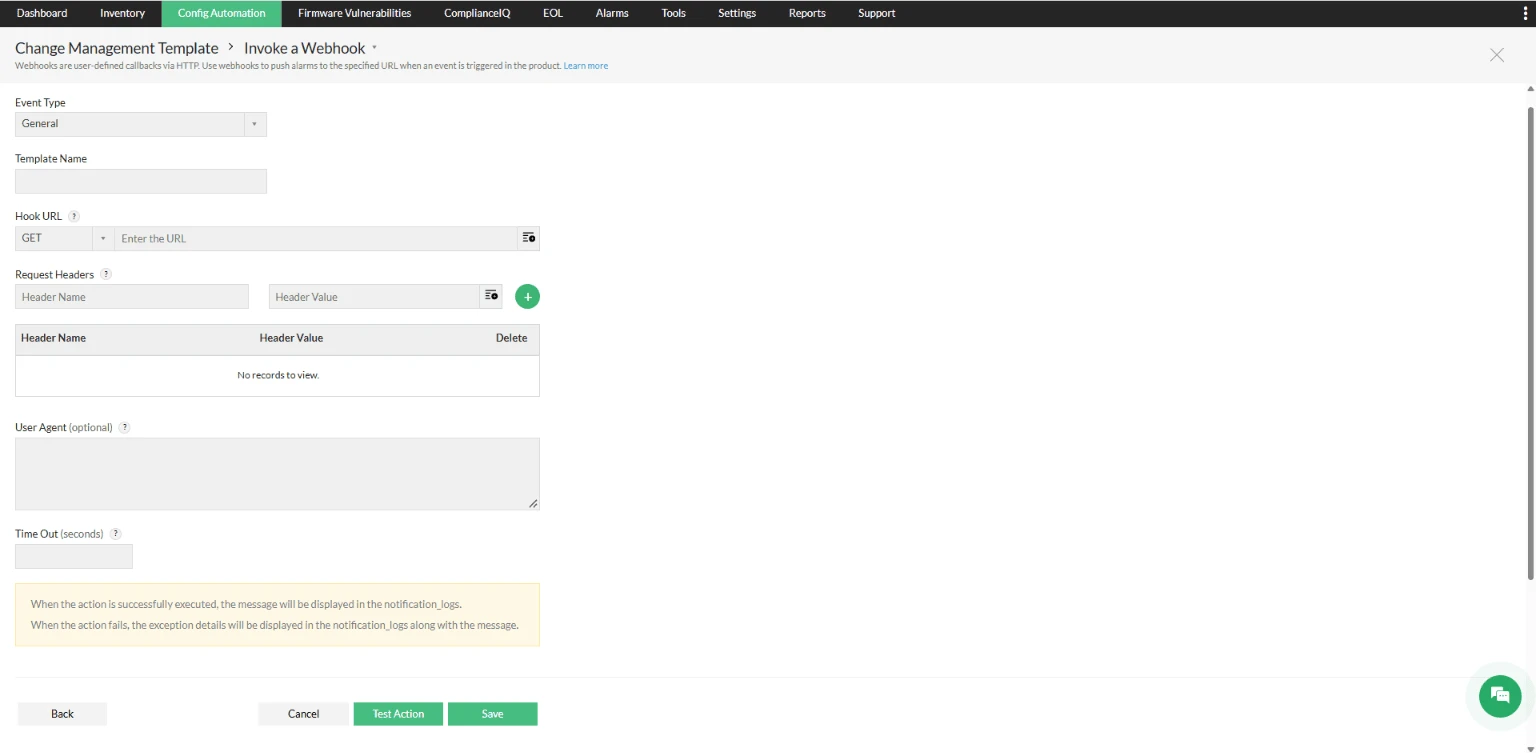The image size is (1536, 753).
Task: Open the GET HTTP method dropdown
Action: (x=64, y=238)
